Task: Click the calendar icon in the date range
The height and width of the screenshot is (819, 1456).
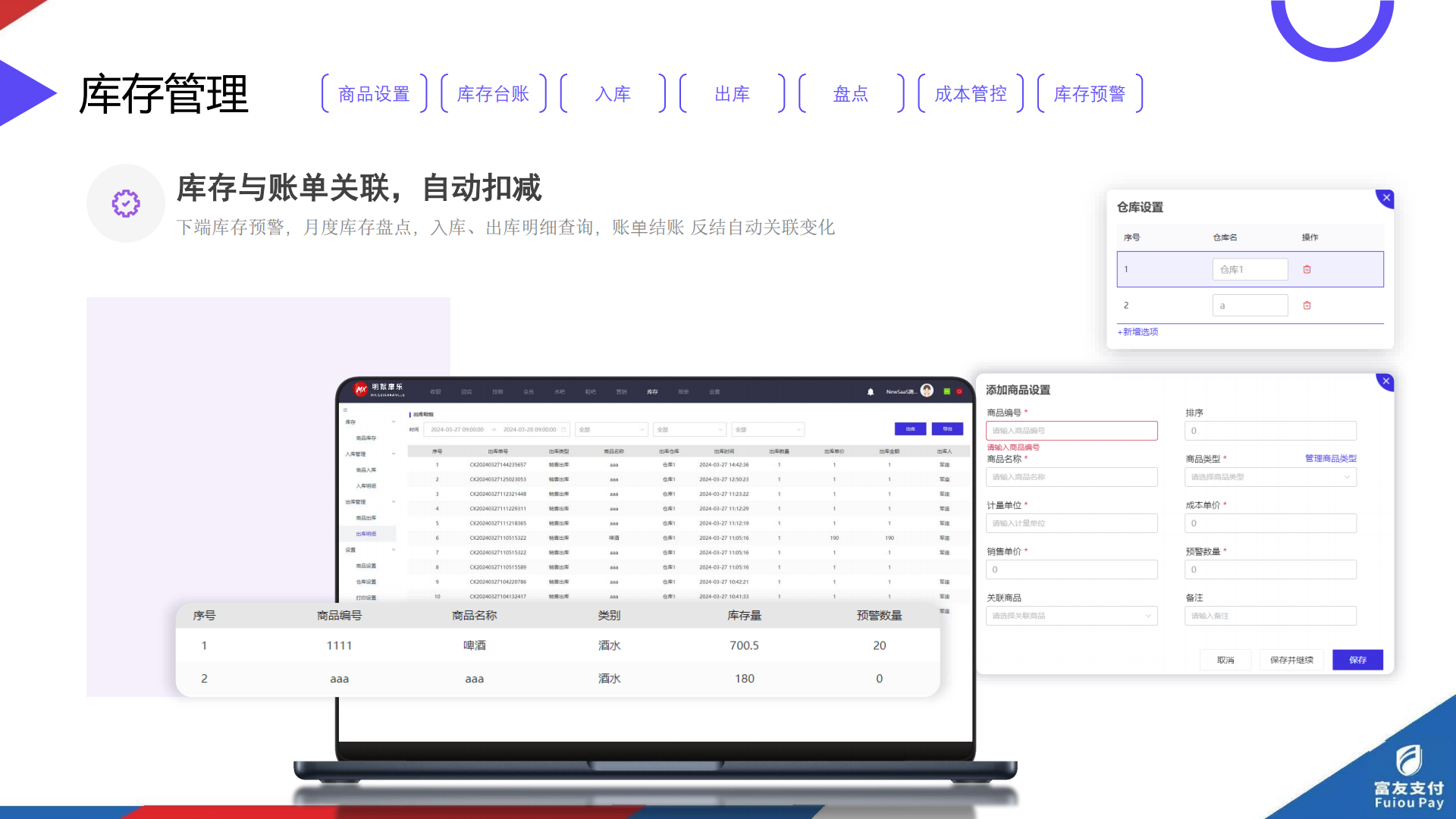Action: [563, 429]
